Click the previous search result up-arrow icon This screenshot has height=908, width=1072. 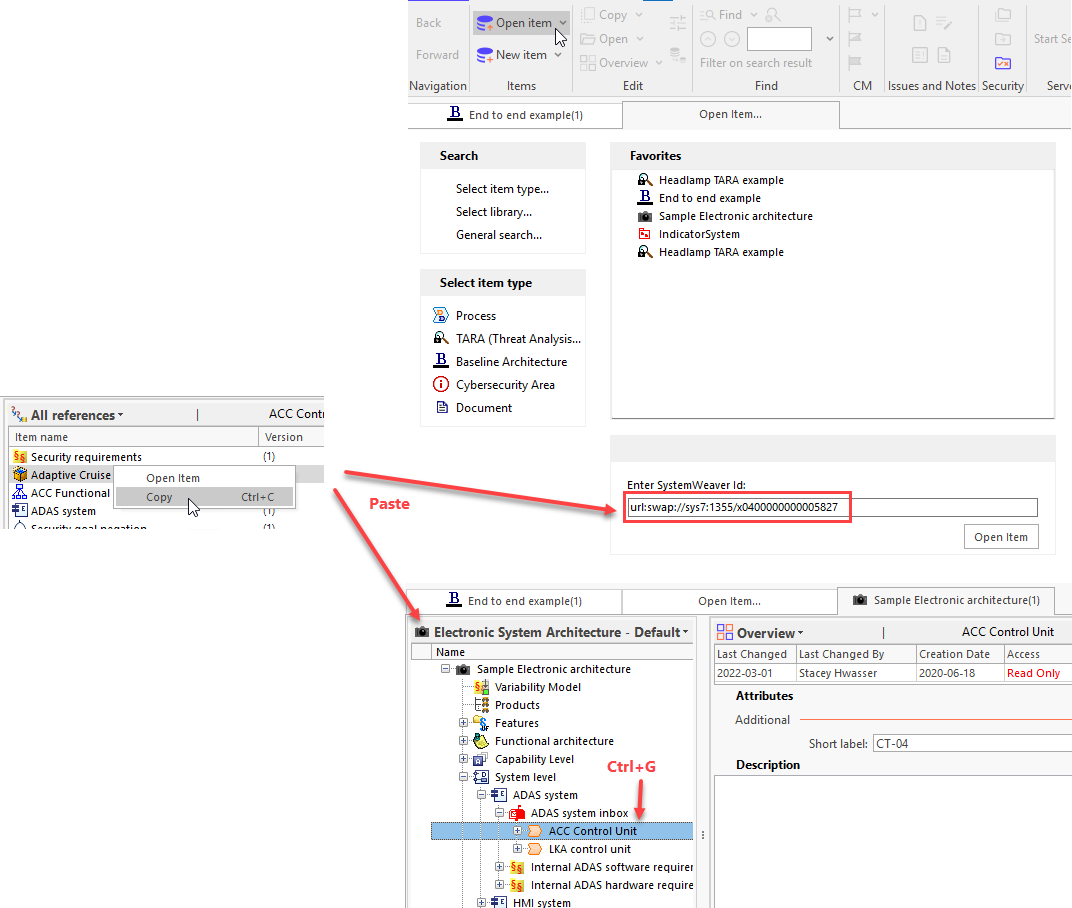coord(708,39)
